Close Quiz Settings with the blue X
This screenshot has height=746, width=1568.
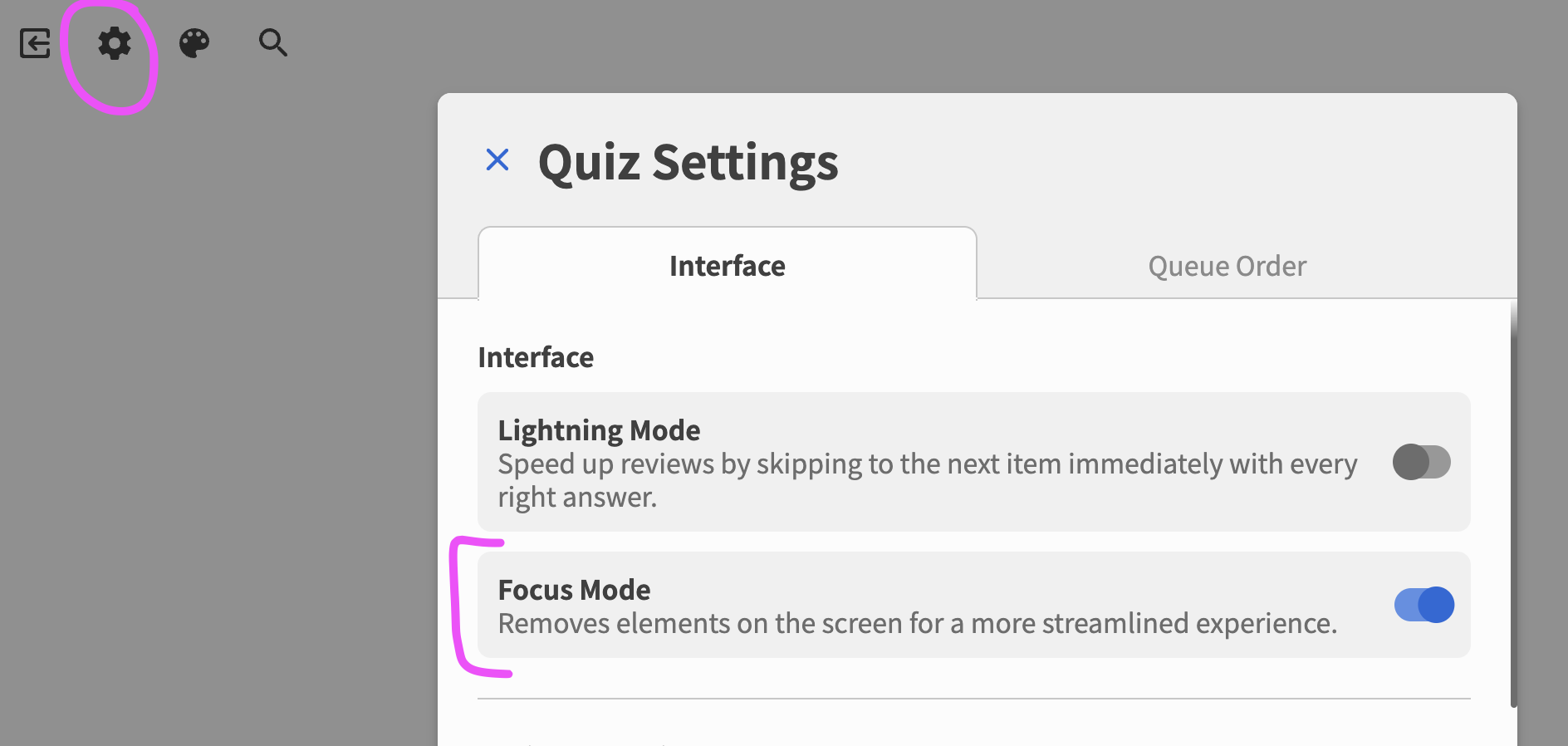[497, 160]
